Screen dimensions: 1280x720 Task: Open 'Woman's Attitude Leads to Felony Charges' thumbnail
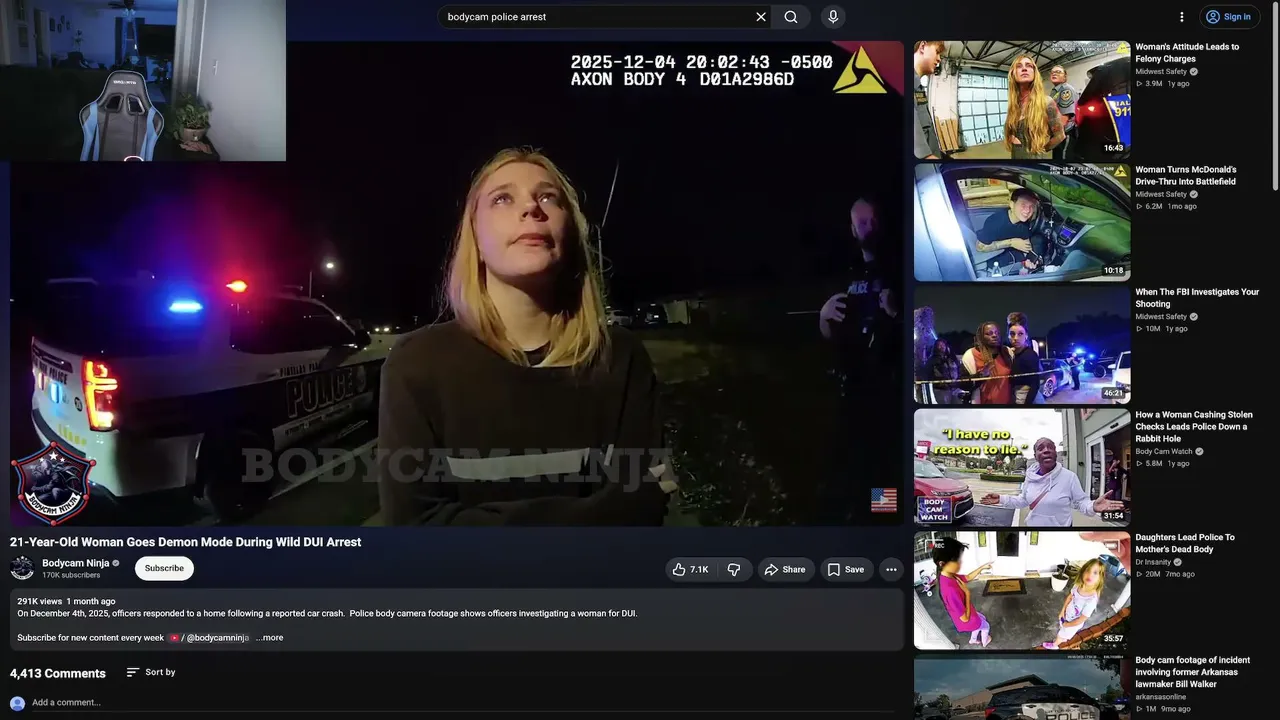click(1022, 99)
